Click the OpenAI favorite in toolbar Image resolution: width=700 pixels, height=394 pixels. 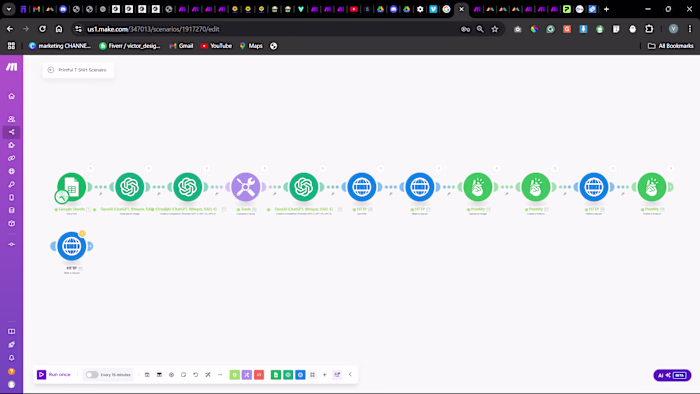pyautogui.click(x=288, y=375)
